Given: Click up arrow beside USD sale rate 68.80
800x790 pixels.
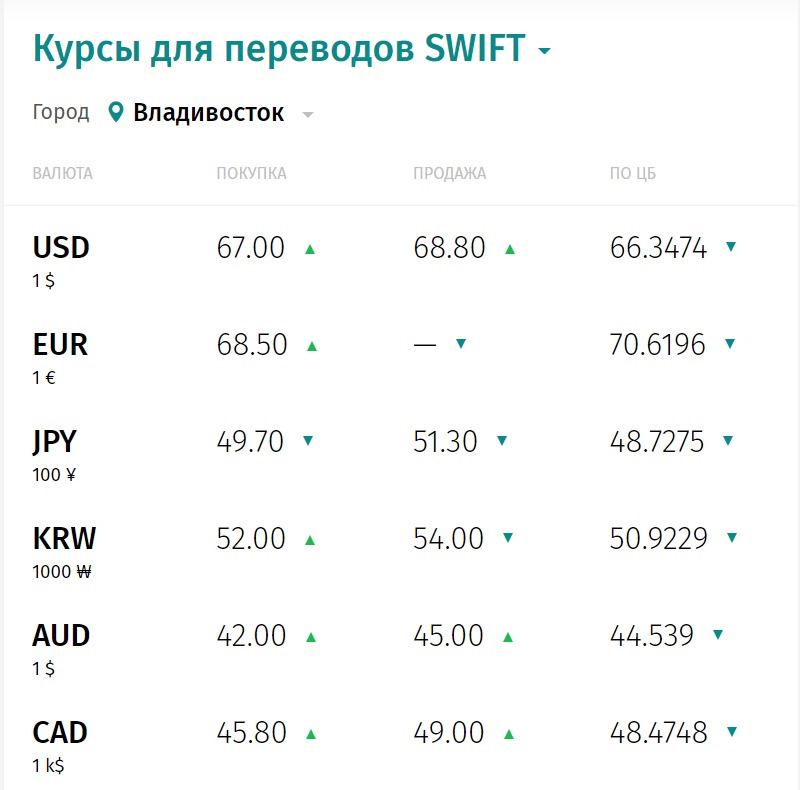Looking at the screenshot, I should click(x=510, y=249).
